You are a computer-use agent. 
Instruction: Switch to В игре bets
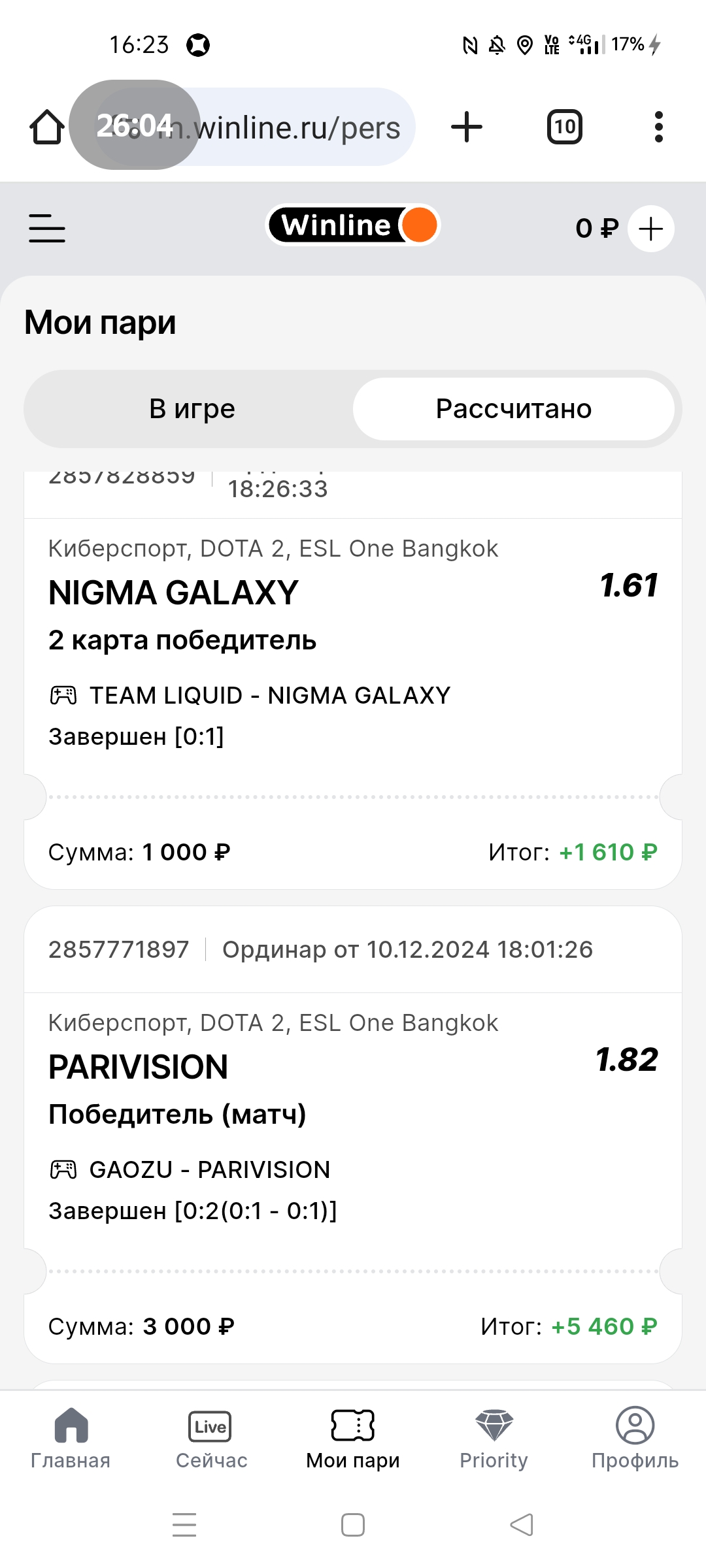point(192,409)
